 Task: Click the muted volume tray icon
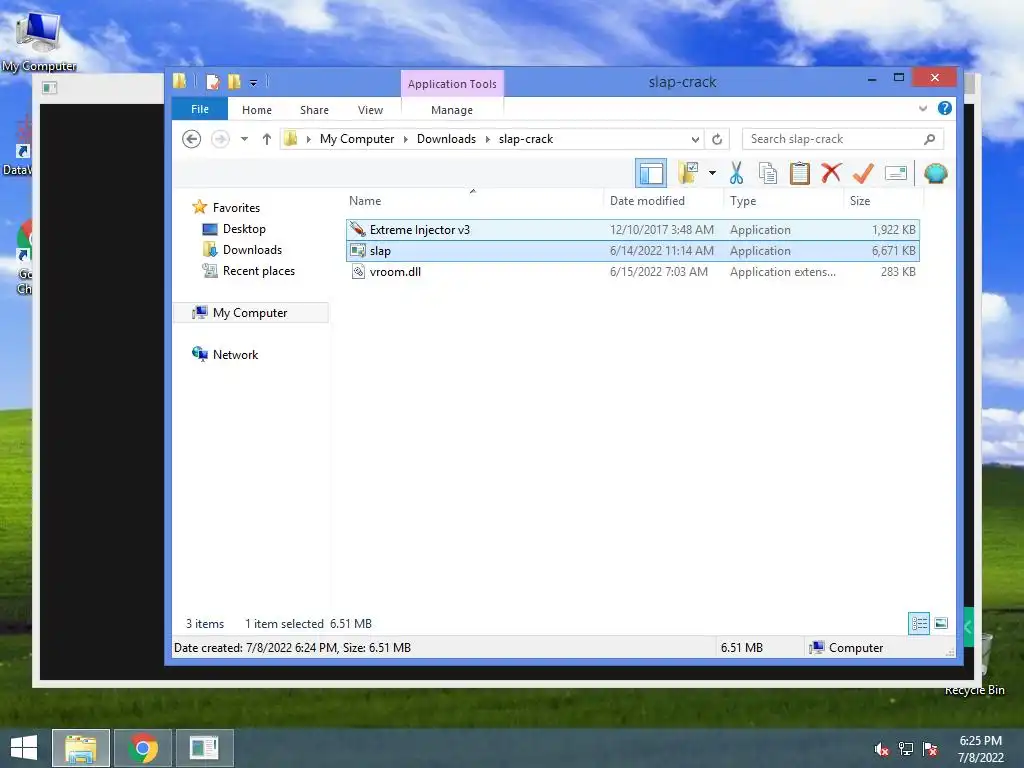tap(882, 749)
